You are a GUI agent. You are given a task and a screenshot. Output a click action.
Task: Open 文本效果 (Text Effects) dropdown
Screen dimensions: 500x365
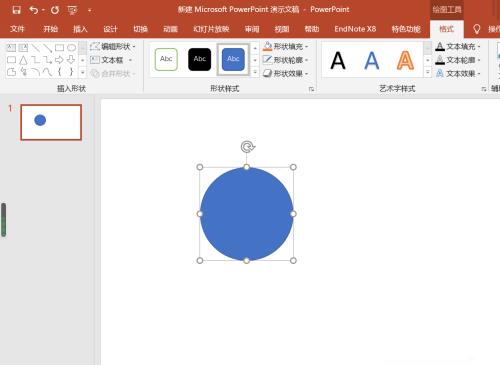pos(458,73)
